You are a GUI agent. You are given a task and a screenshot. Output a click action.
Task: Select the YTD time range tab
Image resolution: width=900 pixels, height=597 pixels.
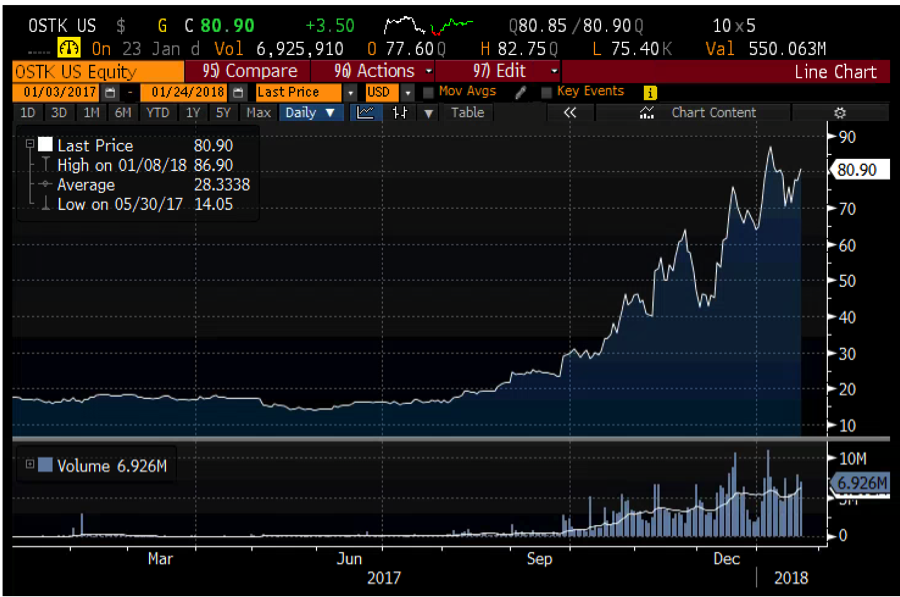click(157, 113)
